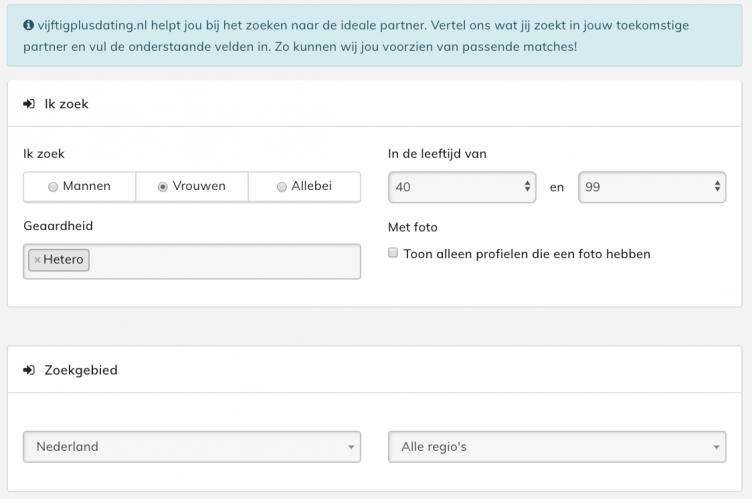Click the caret arrow on the Alle regio's selector
Image resolution: width=752 pixels, height=499 pixels.
[716, 447]
